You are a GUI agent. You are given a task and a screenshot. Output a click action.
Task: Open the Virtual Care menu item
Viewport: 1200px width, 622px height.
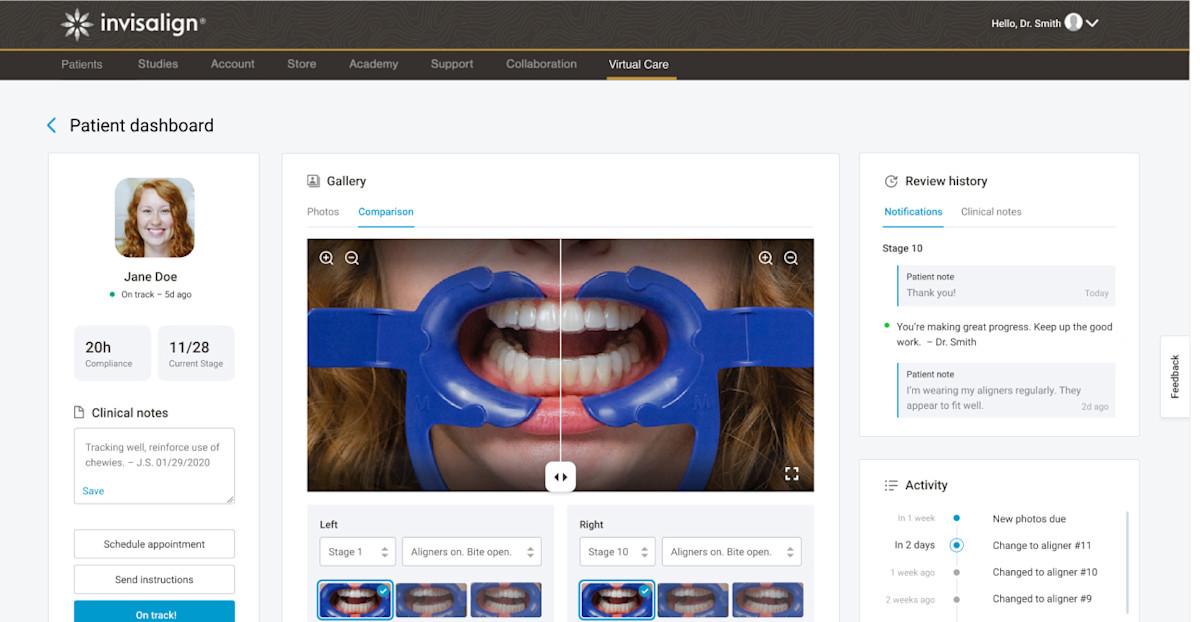click(x=639, y=63)
